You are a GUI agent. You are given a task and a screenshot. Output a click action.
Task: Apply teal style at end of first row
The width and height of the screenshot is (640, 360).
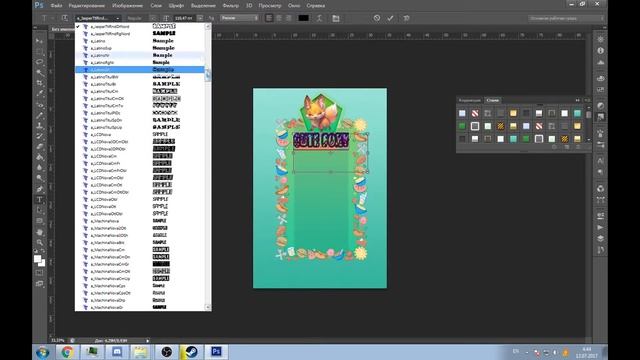577,113
